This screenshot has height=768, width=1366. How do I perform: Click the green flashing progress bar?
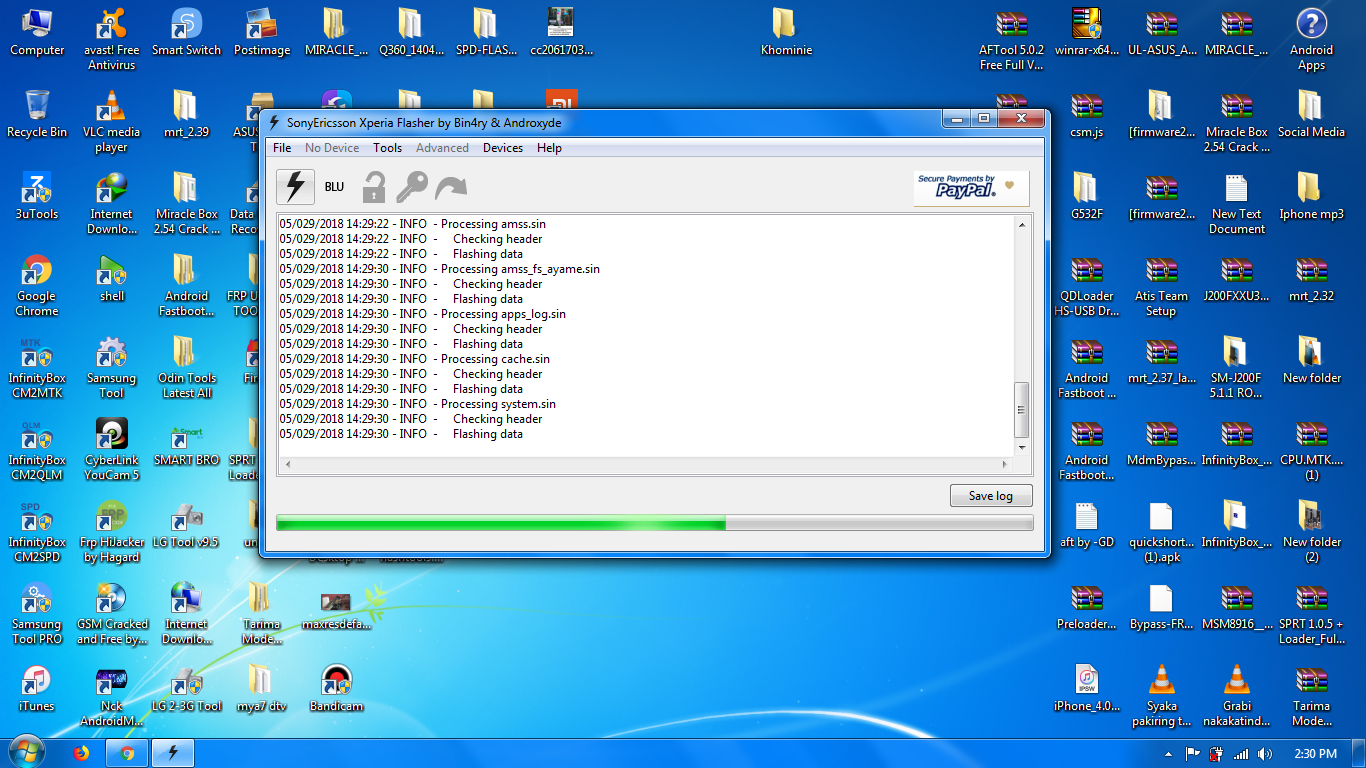click(654, 523)
